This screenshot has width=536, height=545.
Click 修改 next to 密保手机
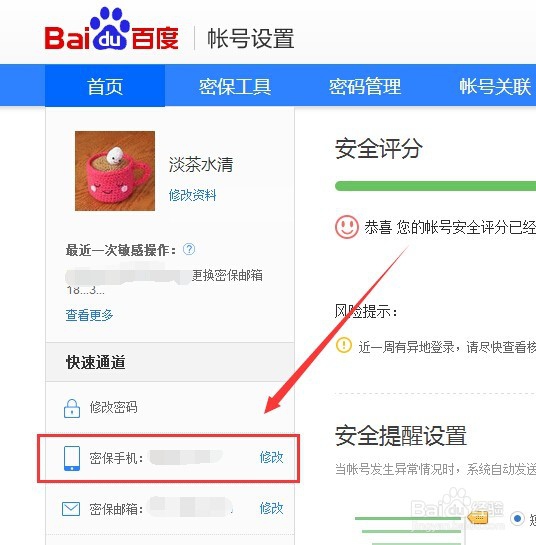[271, 457]
